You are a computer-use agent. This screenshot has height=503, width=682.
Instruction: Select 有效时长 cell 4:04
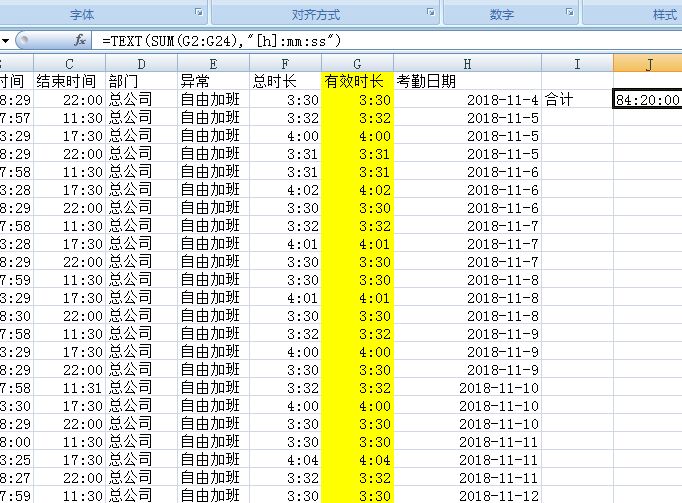click(x=357, y=459)
